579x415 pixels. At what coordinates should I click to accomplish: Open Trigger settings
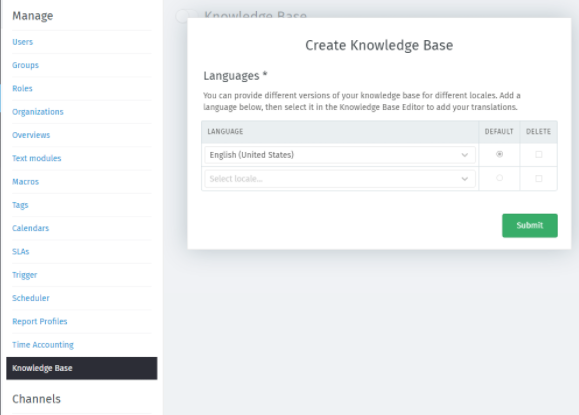(x=25, y=275)
